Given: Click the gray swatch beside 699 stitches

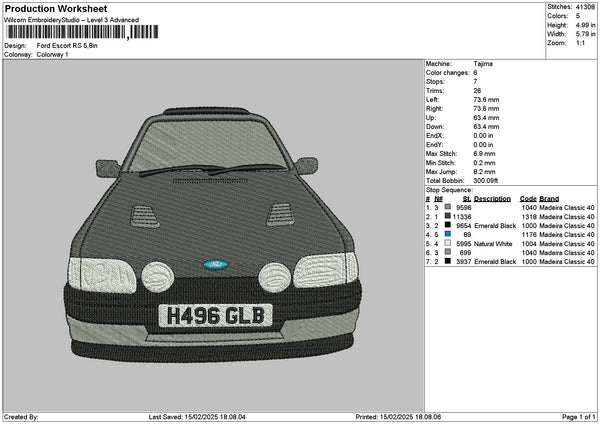Looking at the screenshot, I should (446, 252).
